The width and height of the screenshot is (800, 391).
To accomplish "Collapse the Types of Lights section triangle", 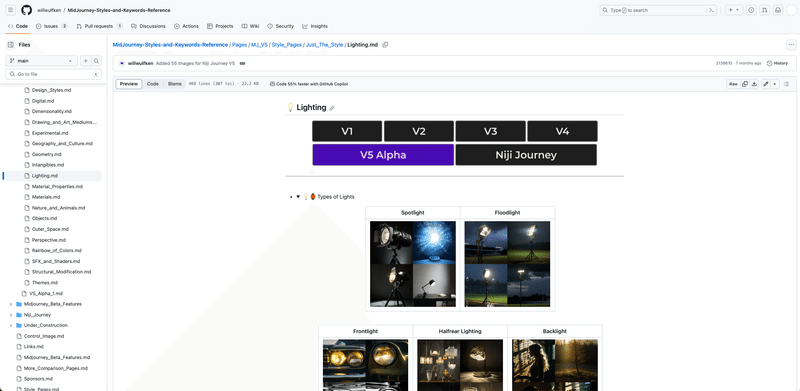I will point(298,197).
